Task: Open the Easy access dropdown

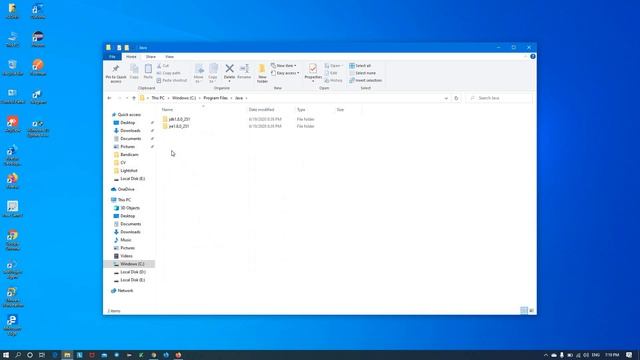Action: [285, 73]
